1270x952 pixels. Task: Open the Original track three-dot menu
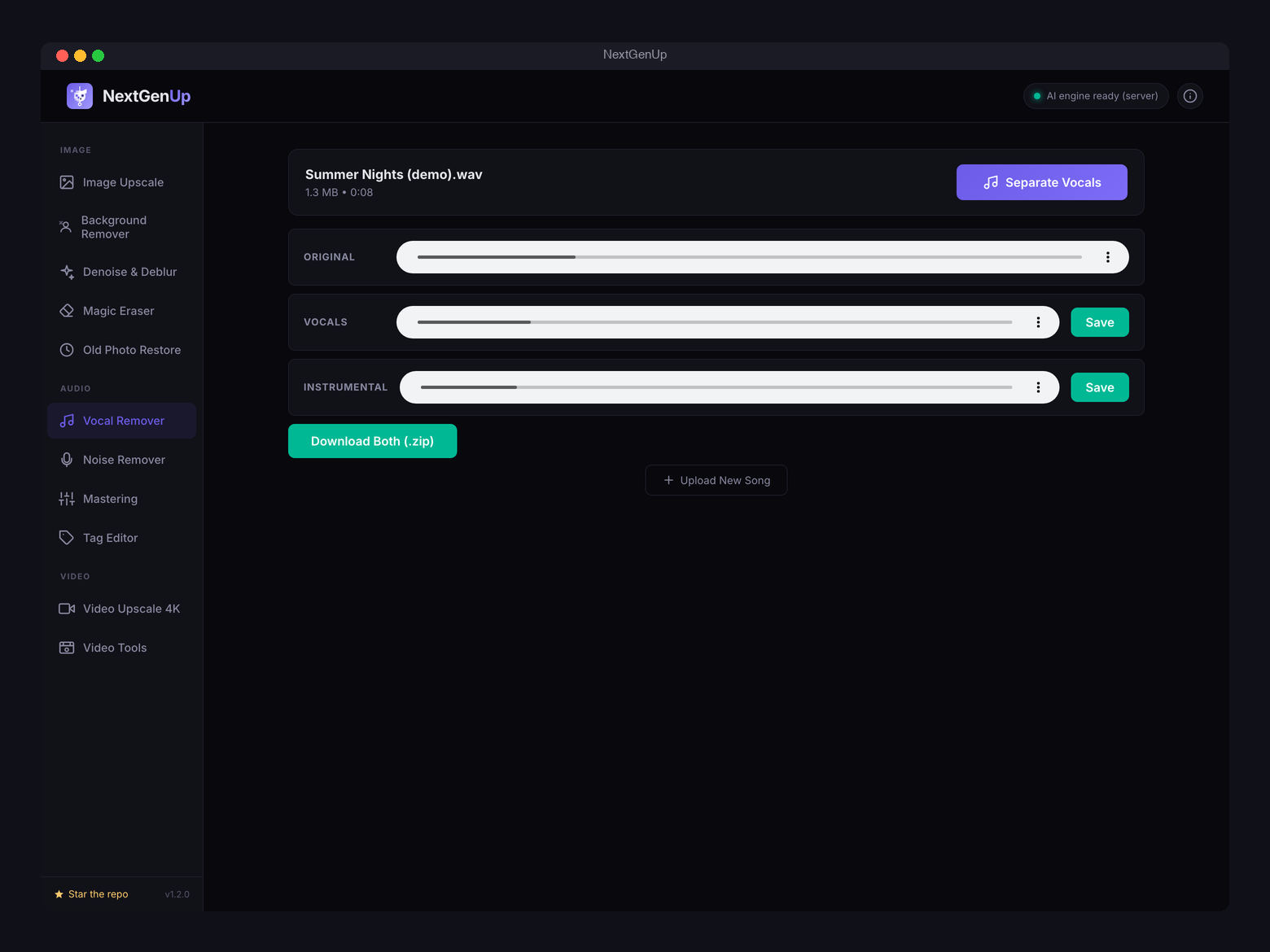(1108, 257)
